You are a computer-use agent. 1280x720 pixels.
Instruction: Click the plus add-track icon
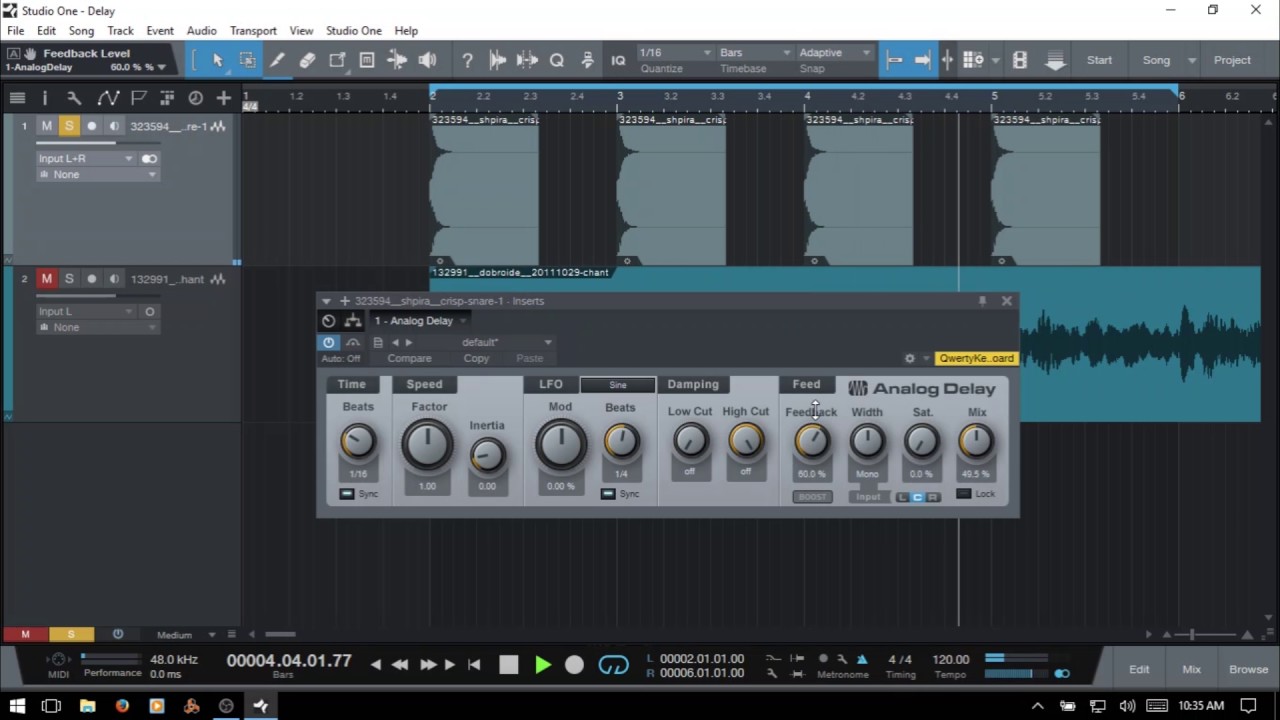(x=223, y=97)
